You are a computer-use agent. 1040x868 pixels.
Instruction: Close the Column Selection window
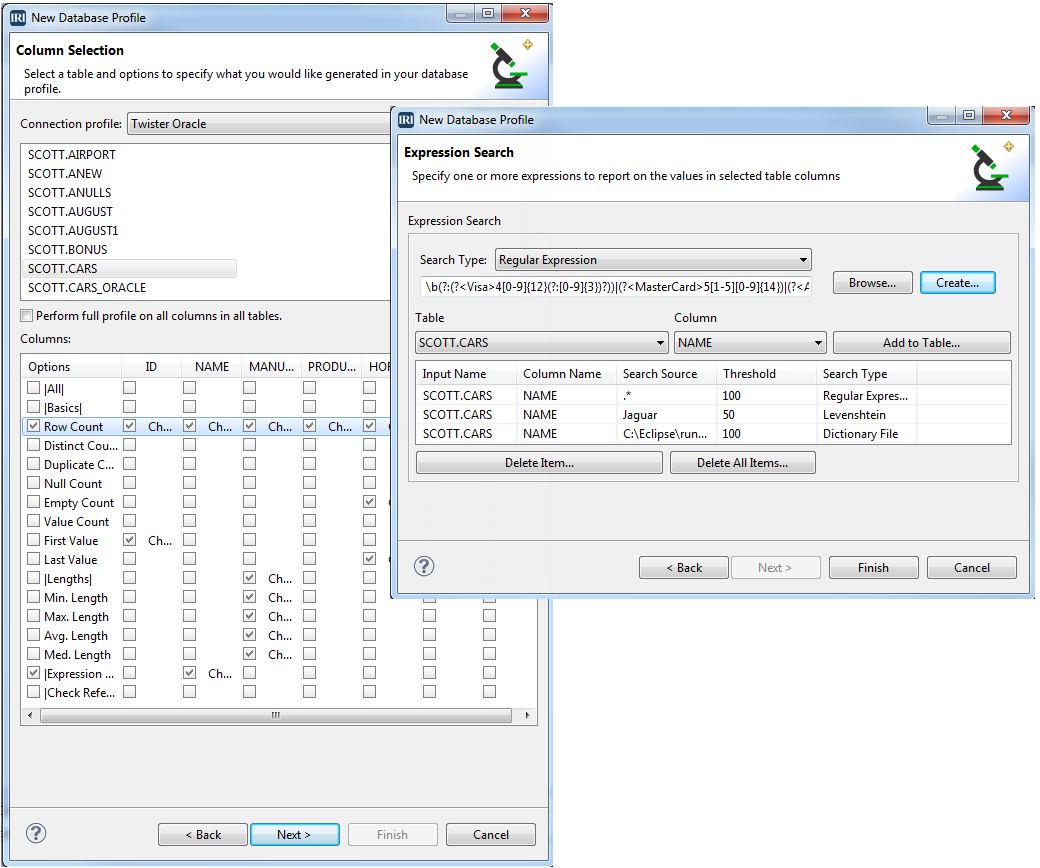tap(525, 13)
